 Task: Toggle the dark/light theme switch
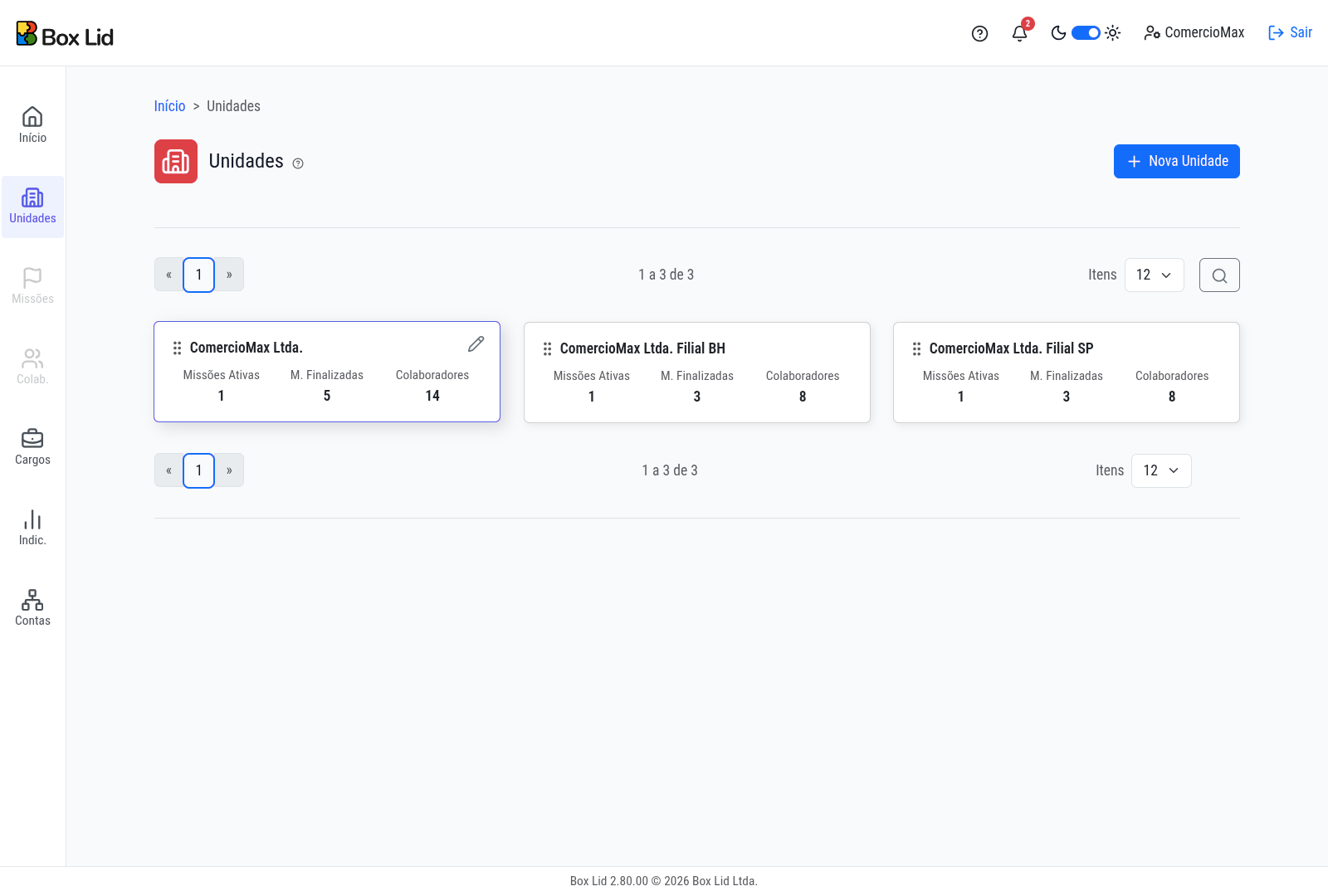1086,33
